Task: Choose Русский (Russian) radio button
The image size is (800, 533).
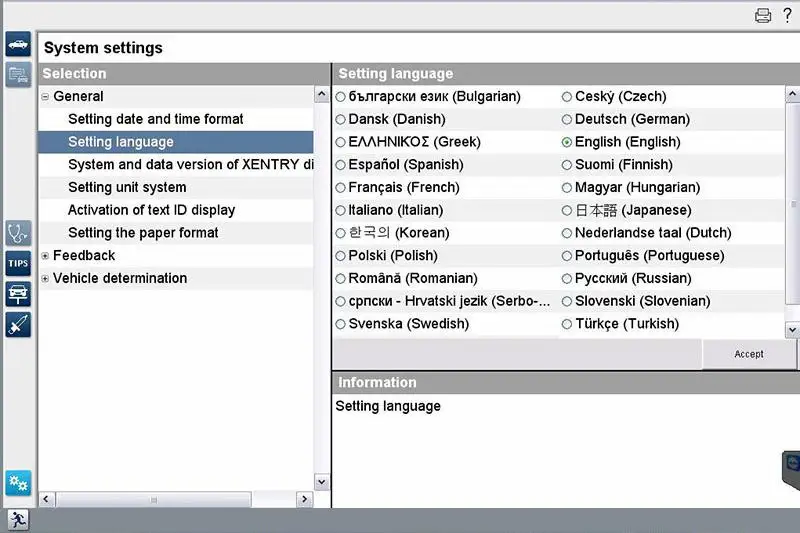Action: 566,278
